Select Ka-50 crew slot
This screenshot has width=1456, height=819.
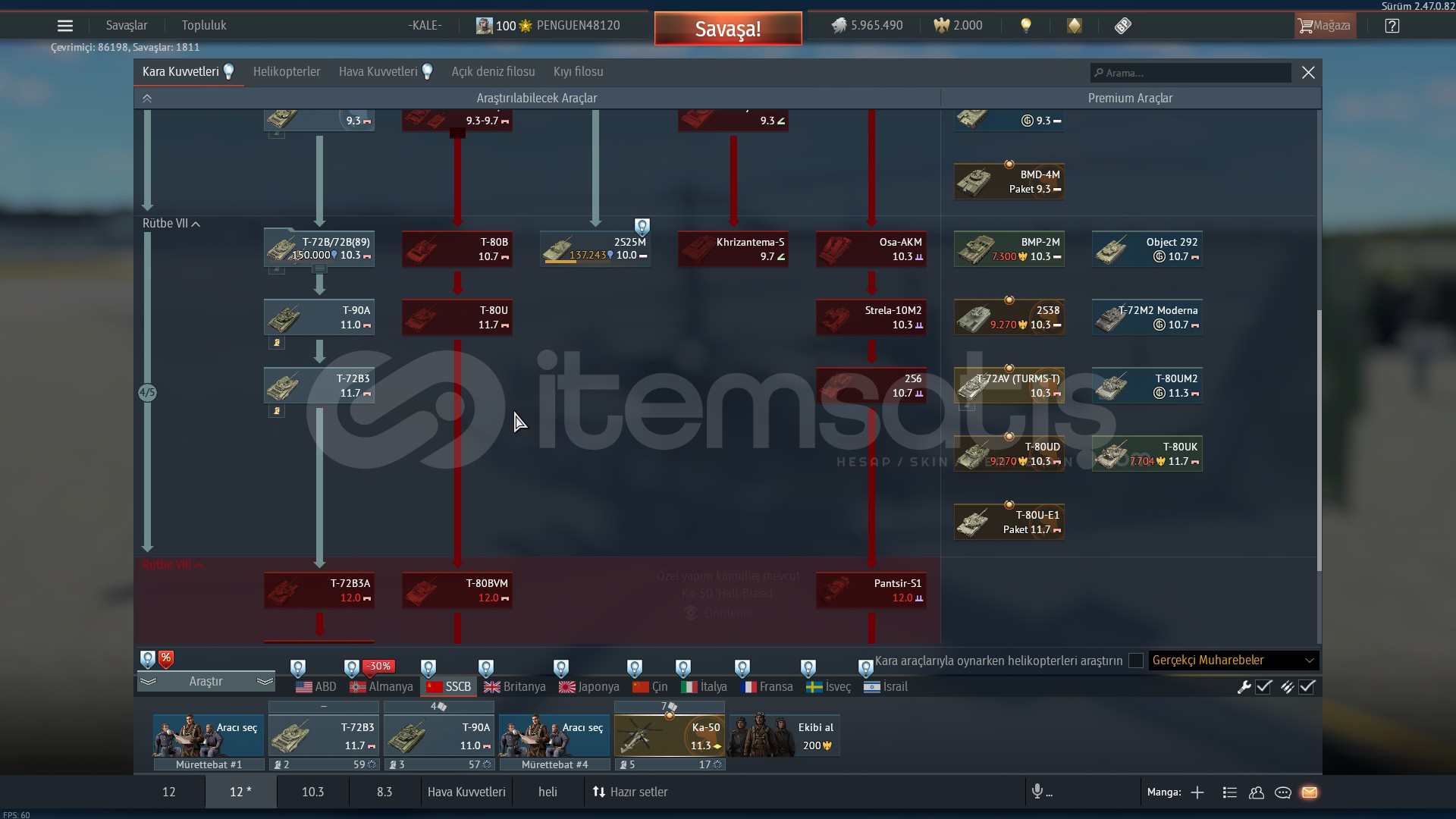[670, 736]
